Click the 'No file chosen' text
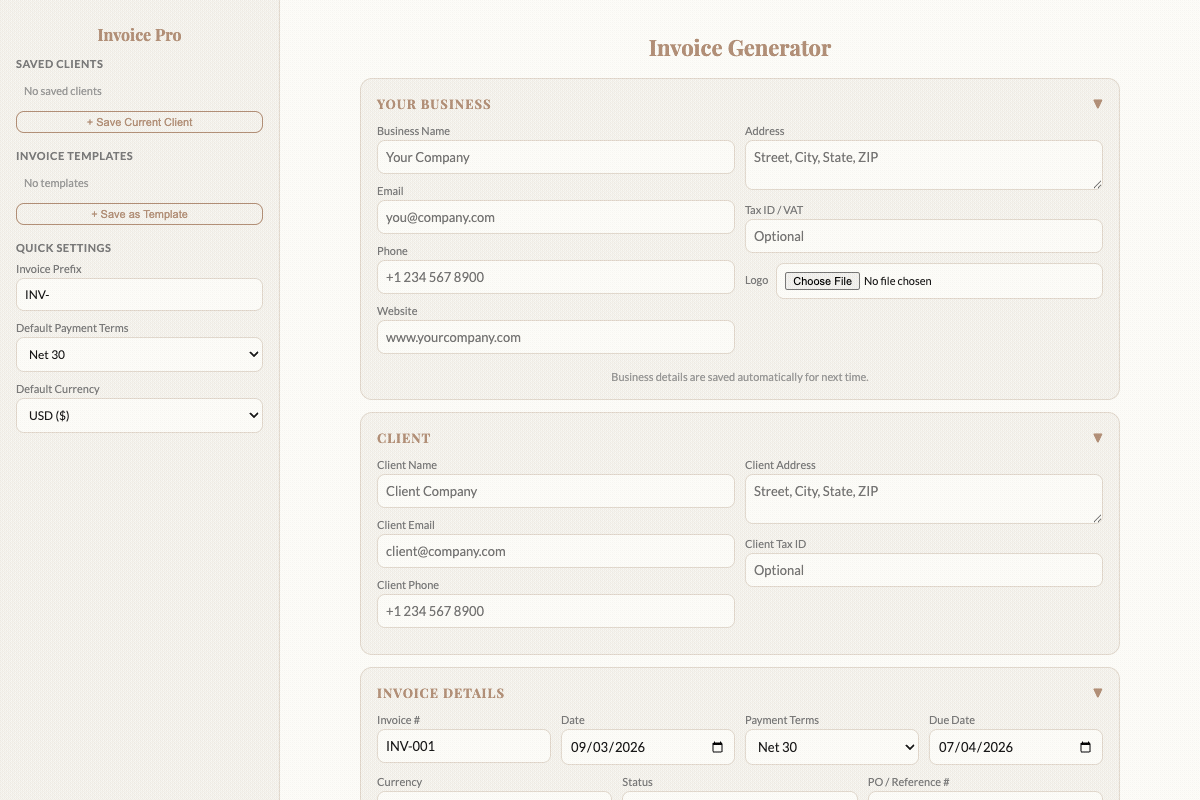This screenshot has width=1200, height=800. [x=898, y=281]
